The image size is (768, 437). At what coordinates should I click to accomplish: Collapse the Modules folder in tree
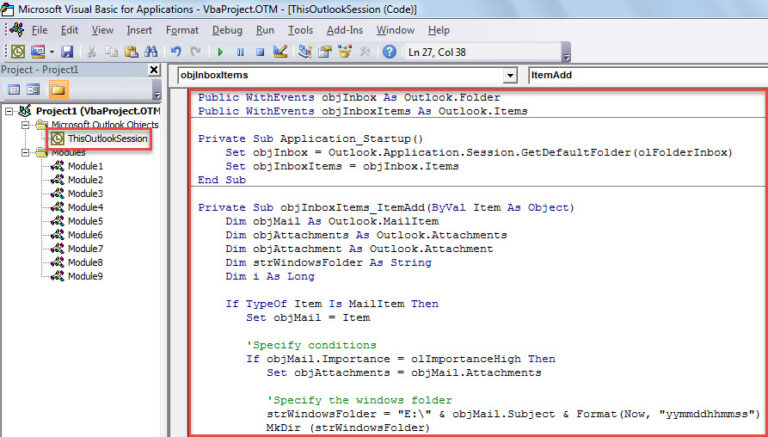click(x=27, y=152)
